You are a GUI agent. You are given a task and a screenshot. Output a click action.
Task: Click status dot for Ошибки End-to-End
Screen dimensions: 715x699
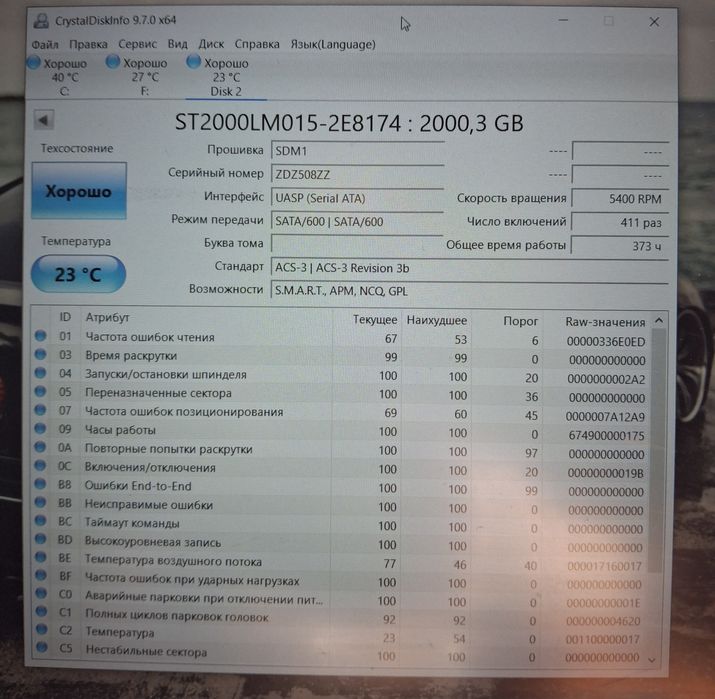(41, 484)
